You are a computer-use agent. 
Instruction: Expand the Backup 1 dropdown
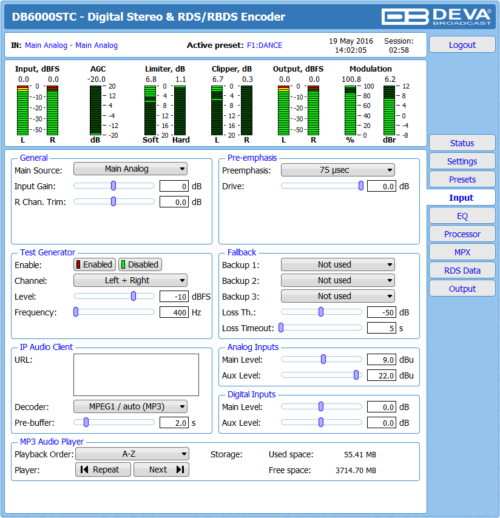click(x=338, y=264)
